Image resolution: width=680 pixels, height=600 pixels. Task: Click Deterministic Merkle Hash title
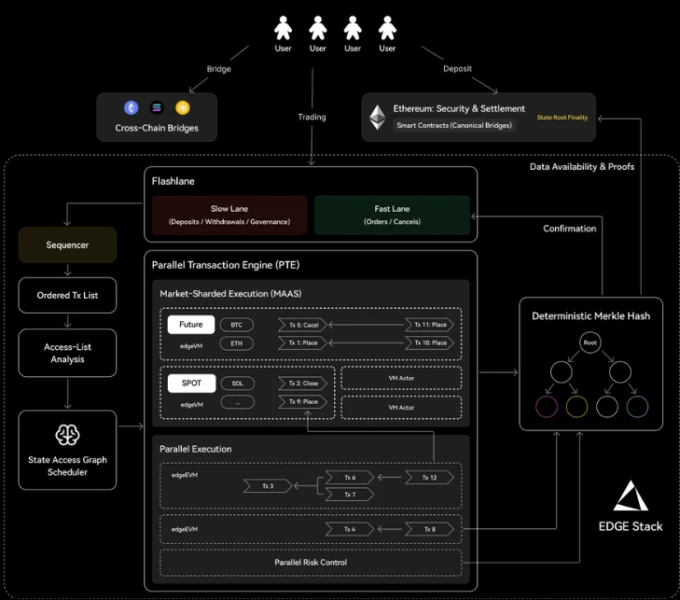point(591,316)
